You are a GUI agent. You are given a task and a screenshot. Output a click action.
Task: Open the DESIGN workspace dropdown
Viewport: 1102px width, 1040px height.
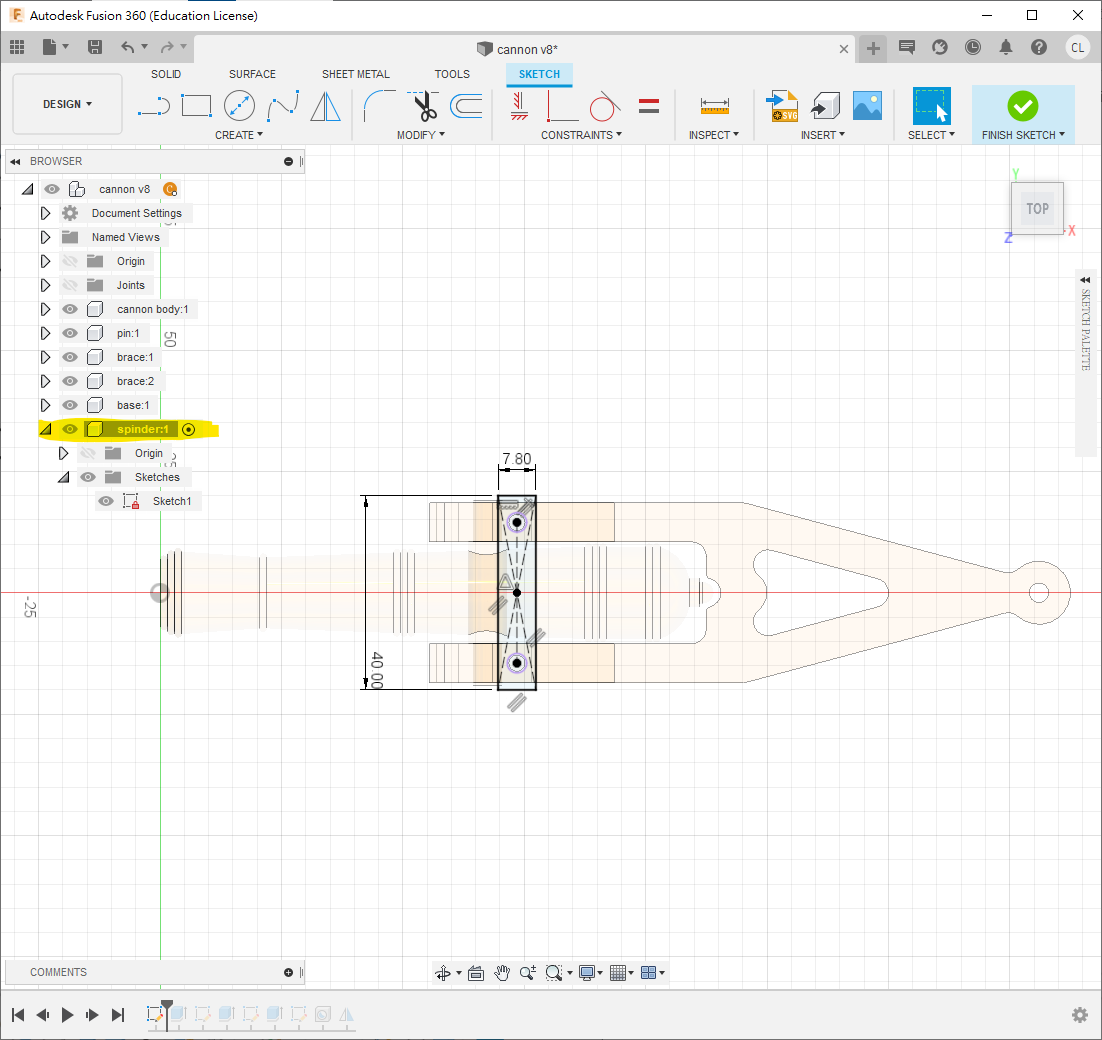67,104
